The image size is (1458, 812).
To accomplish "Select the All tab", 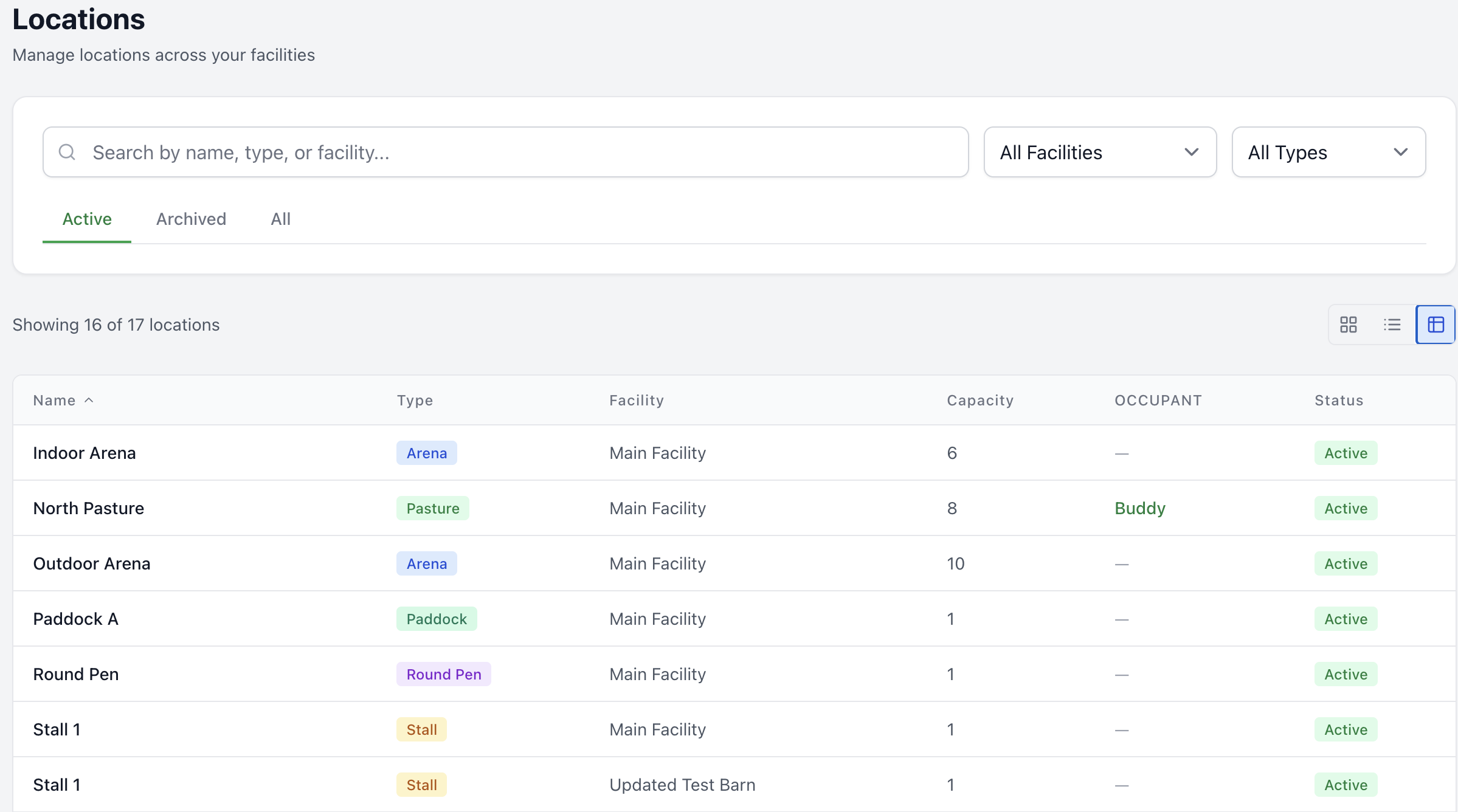I will tap(280, 219).
